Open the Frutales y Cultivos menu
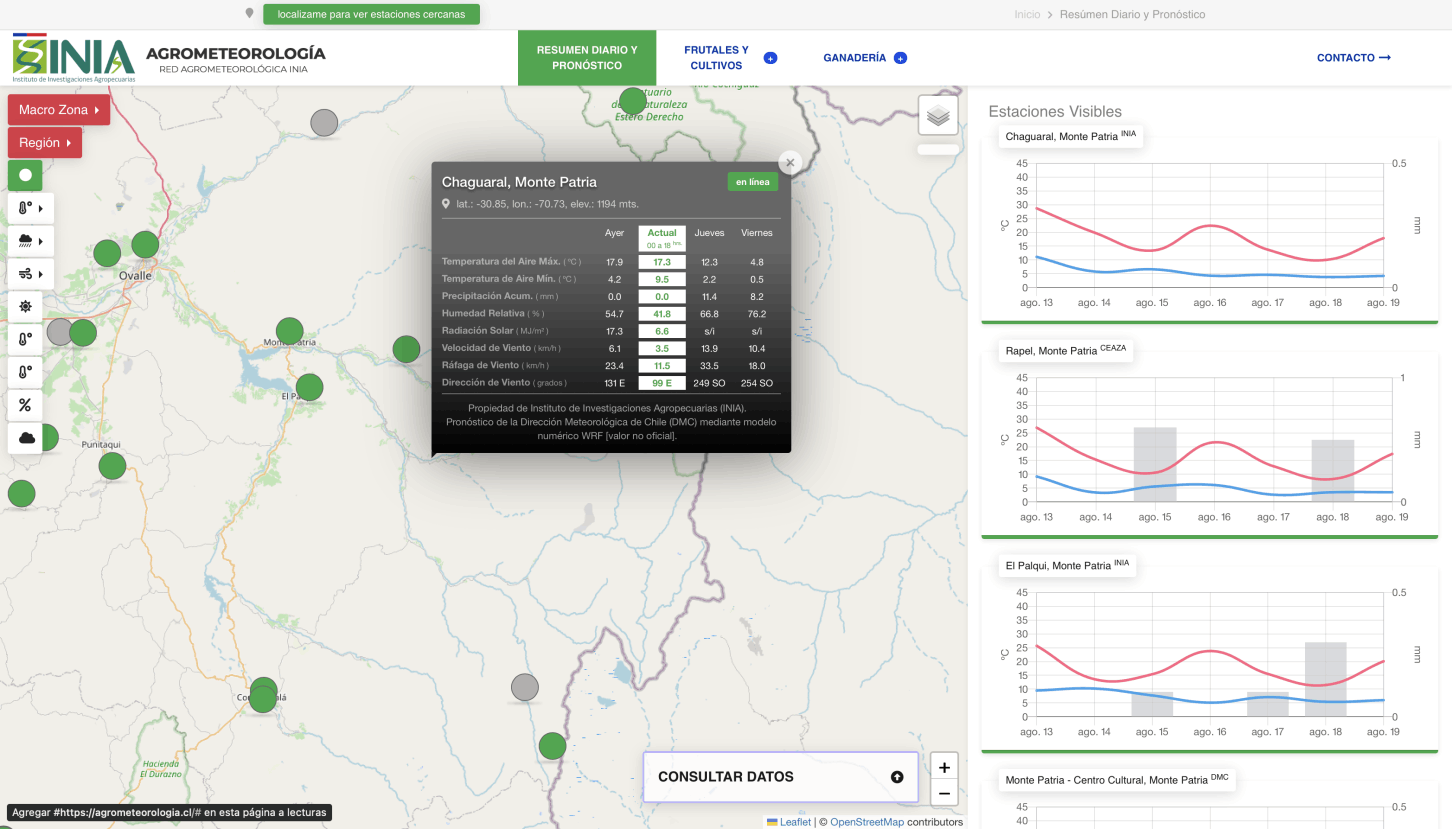The width and height of the screenshot is (1452, 829). [716, 58]
